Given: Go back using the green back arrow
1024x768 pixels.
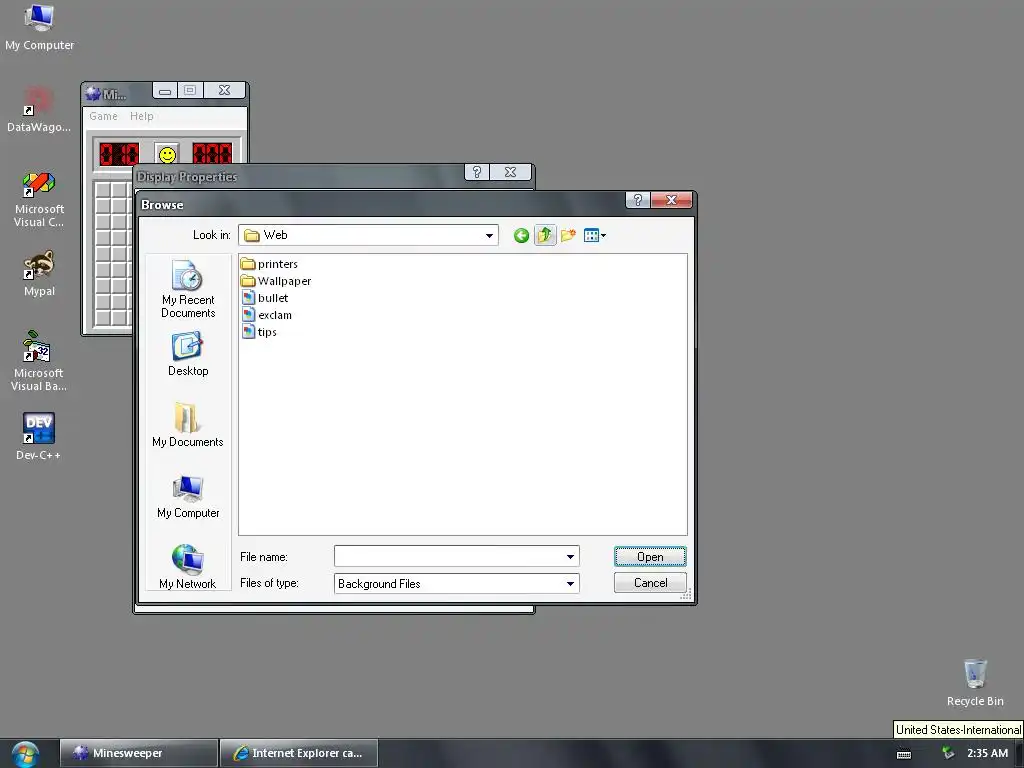Looking at the screenshot, I should click(x=521, y=236).
